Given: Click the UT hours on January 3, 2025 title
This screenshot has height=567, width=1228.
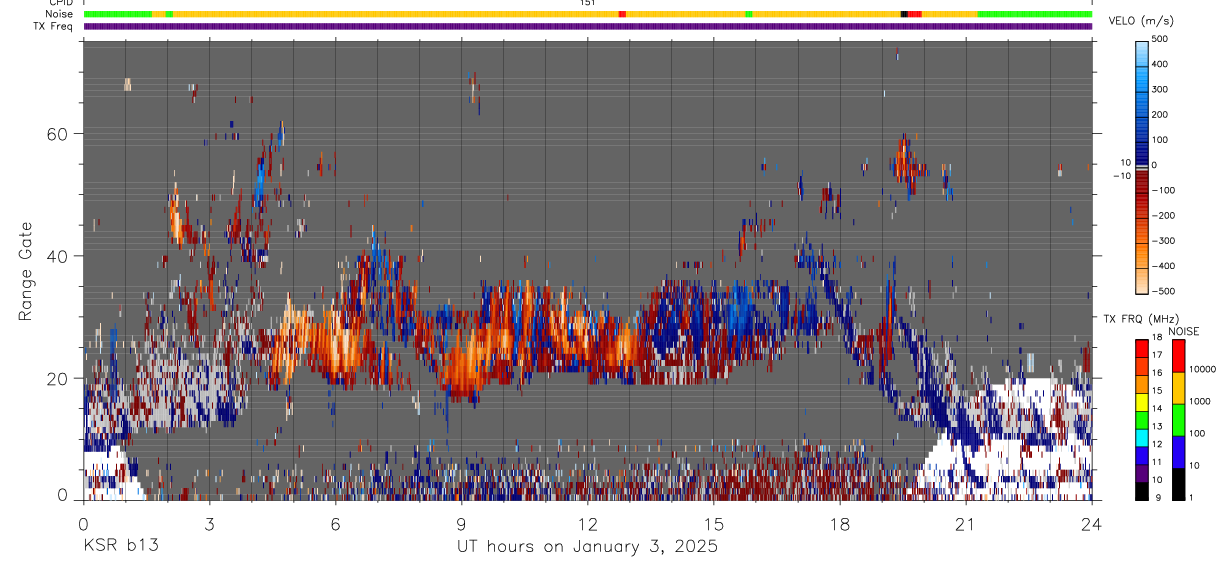Looking at the screenshot, I should [587, 547].
